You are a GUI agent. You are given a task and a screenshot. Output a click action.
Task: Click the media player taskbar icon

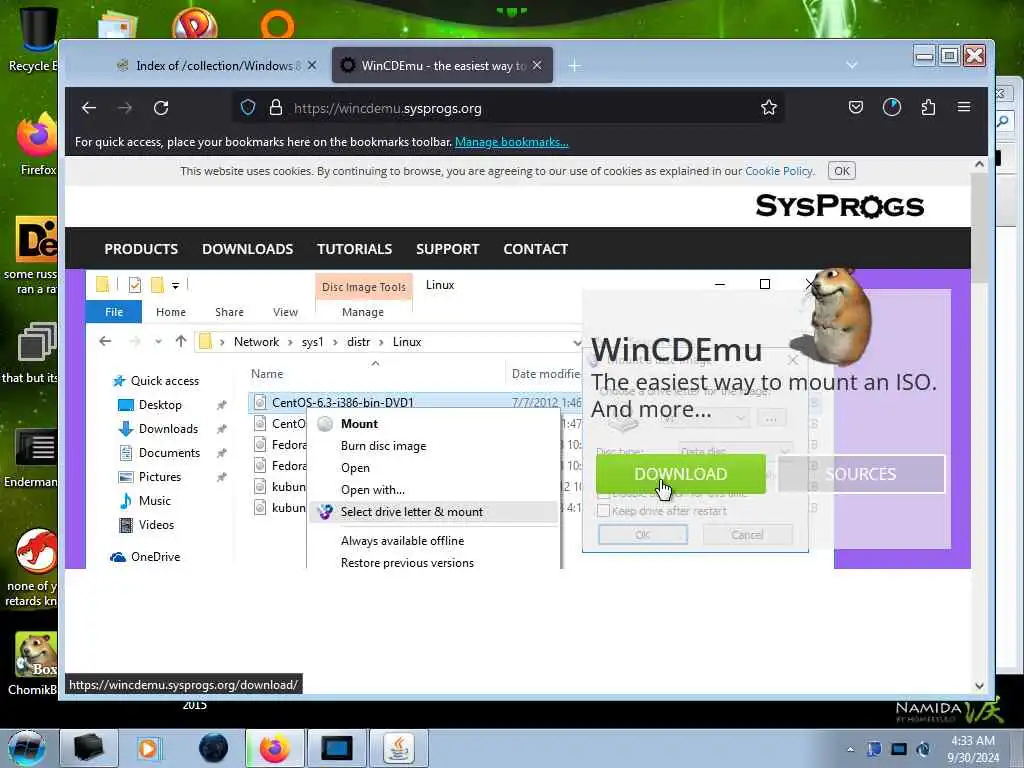pos(148,748)
